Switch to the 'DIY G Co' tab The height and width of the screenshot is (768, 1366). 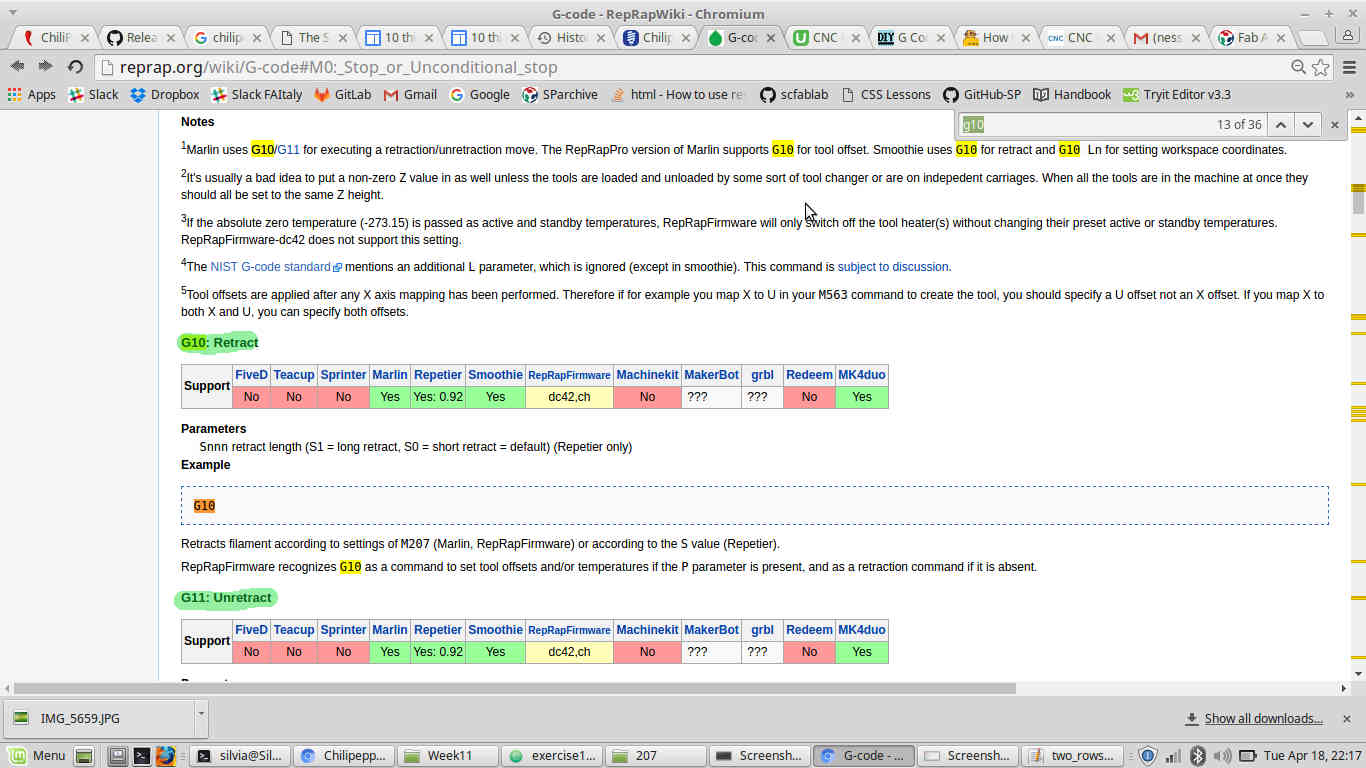pos(911,38)
